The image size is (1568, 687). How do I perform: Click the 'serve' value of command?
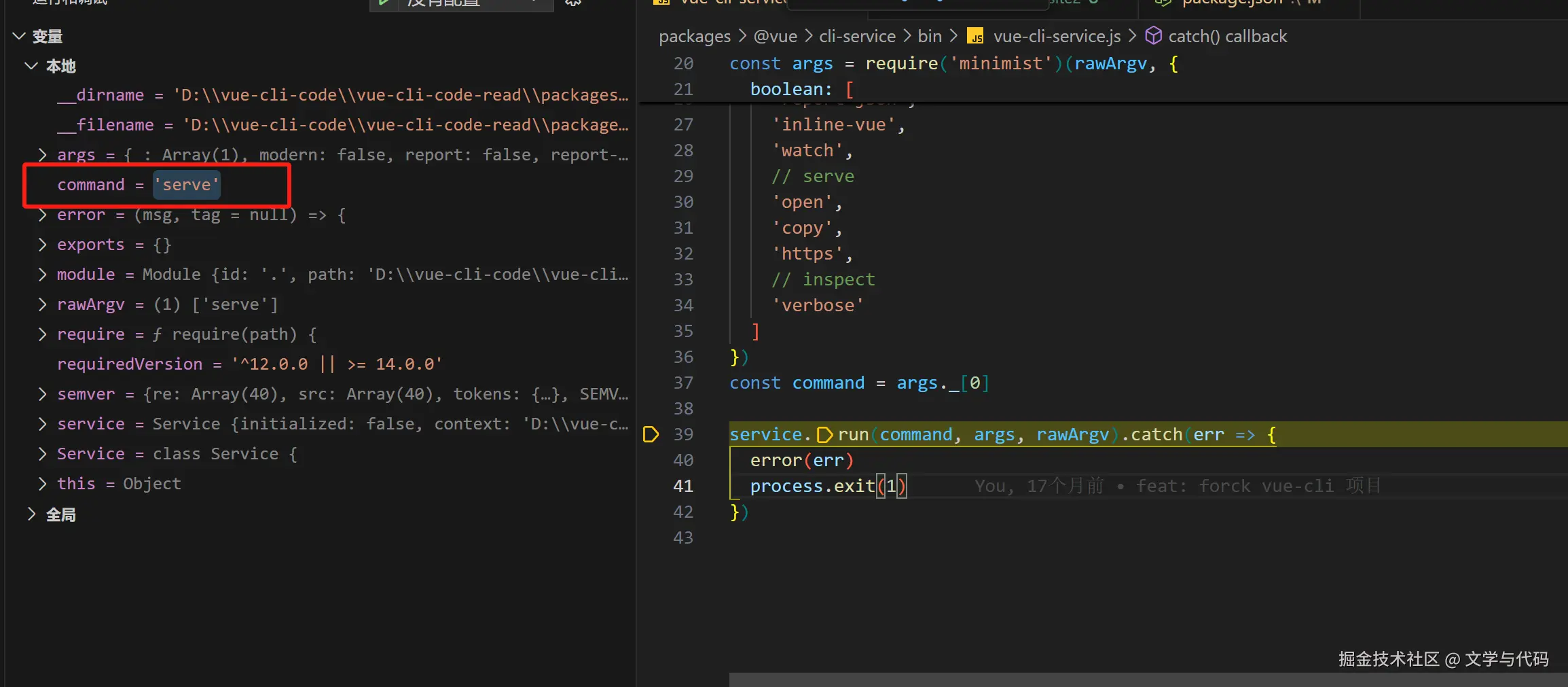point(187,185)
